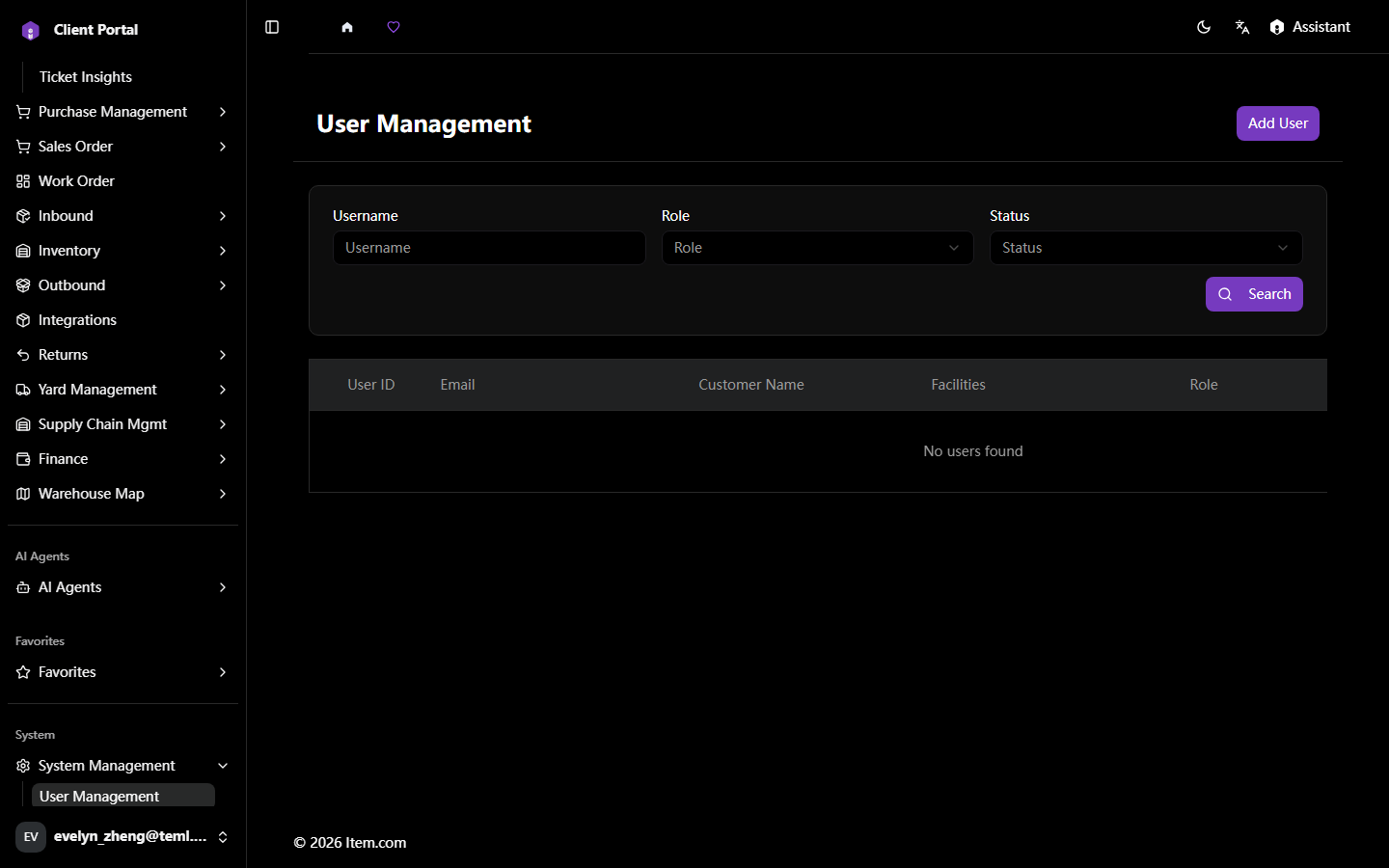The image size is (1389, 868).
Task: Expand the Inbound menu chevron
Action: click(223, 216)
